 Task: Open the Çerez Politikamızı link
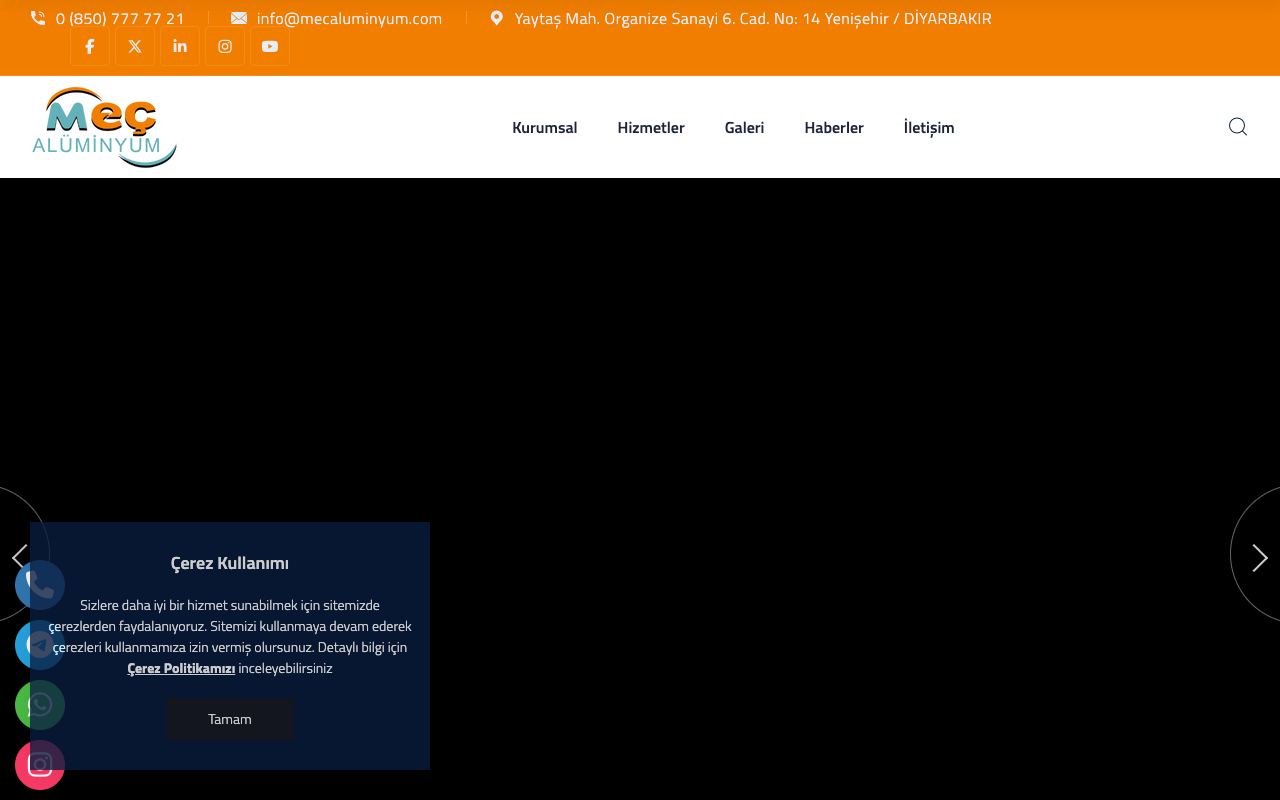[x=181, y=668]
